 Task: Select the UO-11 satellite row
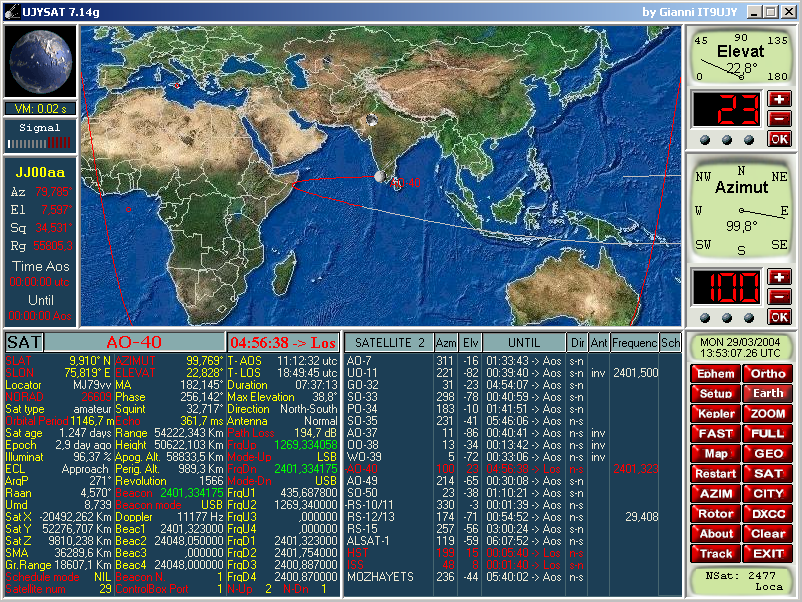(x=513, y=373)
